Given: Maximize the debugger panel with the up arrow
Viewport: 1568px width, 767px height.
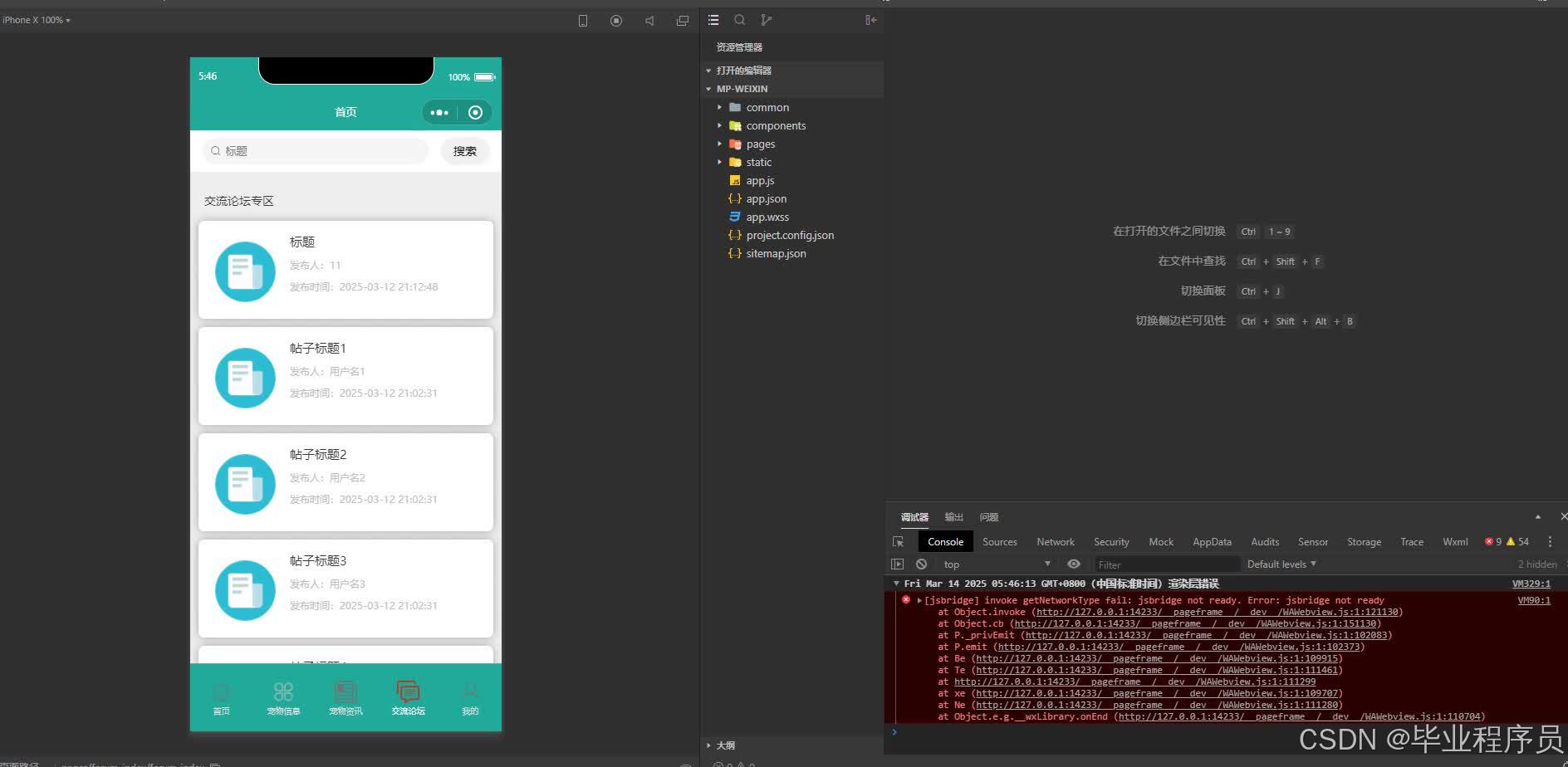Looking at the screenshot, I should pyautogui.click(x=1537, y=516).
